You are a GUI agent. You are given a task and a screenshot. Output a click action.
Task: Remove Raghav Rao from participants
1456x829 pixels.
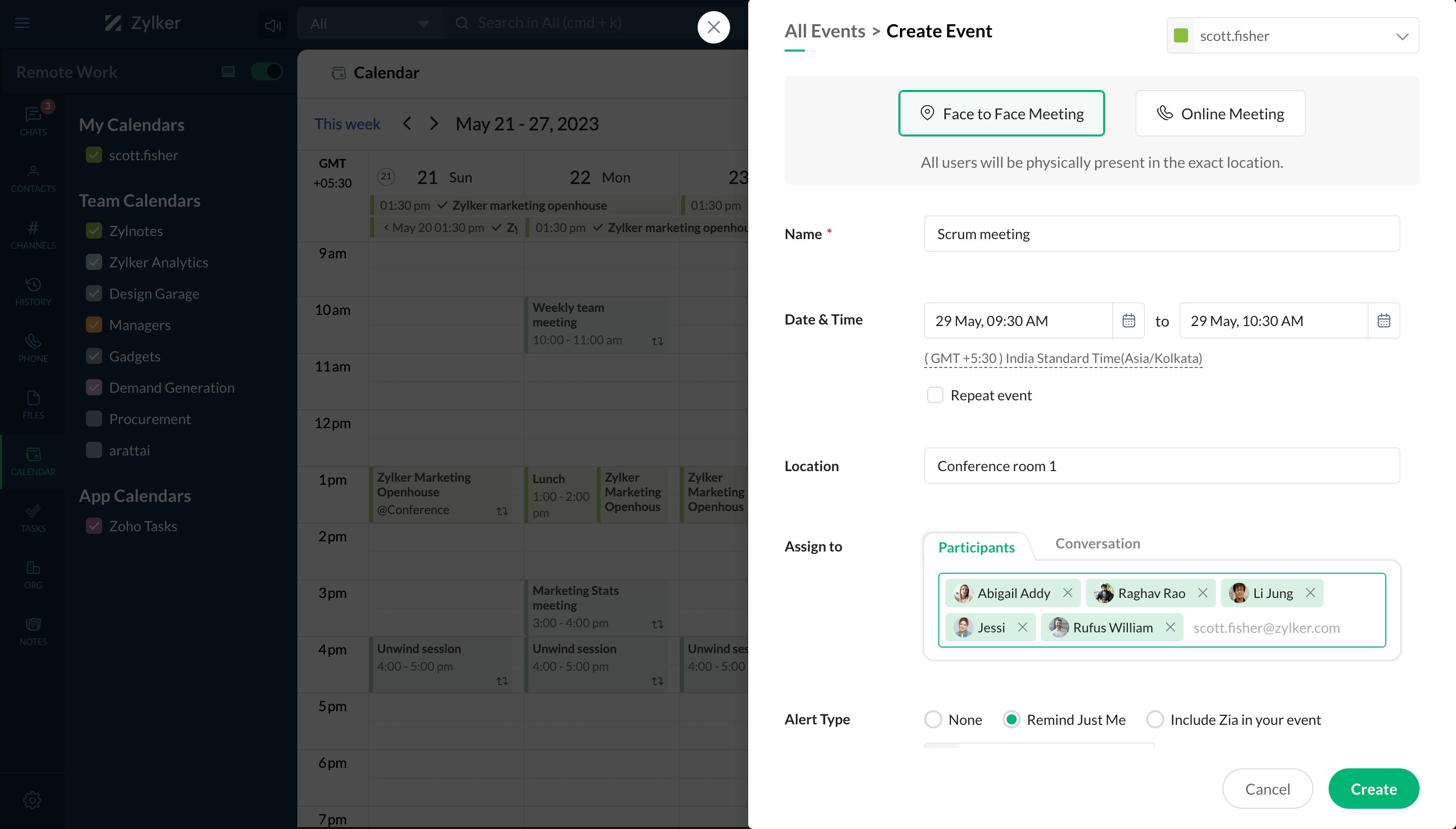(x=1203, y=593)
